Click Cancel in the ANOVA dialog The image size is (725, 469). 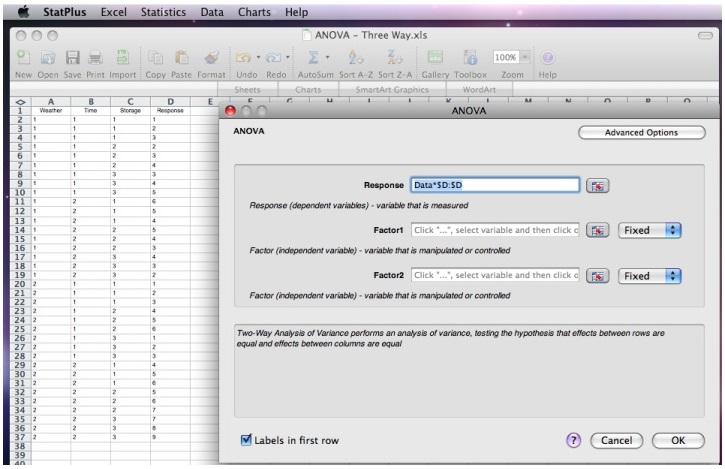pyautogui.click(x=616, y=440)
